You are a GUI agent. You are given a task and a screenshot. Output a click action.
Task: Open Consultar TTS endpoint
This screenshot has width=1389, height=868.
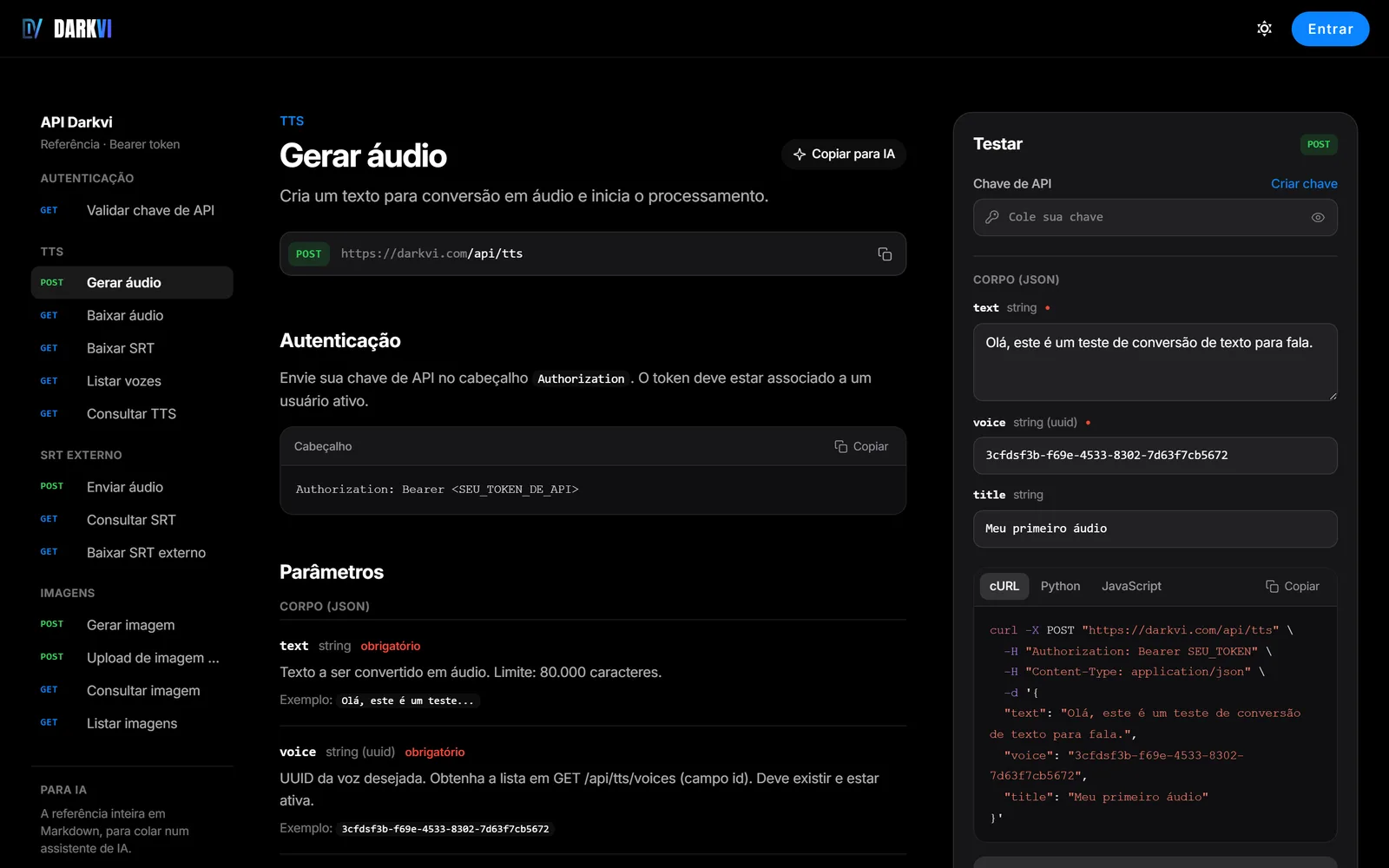tap(132, 414)
